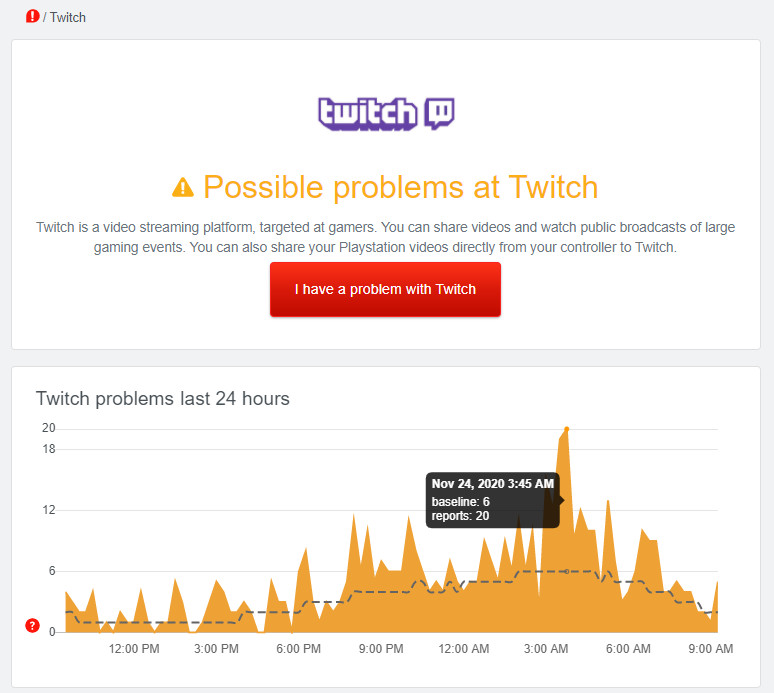Click the 20 value on the vertical axis
The width and height of the screenshot is (774, 693).
[x=48, y=428]
